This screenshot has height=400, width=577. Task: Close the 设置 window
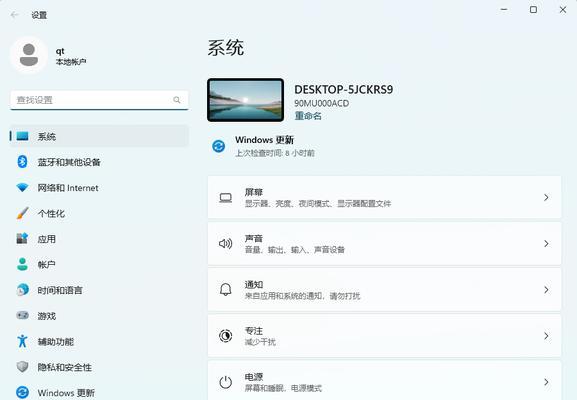(x=563, y=10)
